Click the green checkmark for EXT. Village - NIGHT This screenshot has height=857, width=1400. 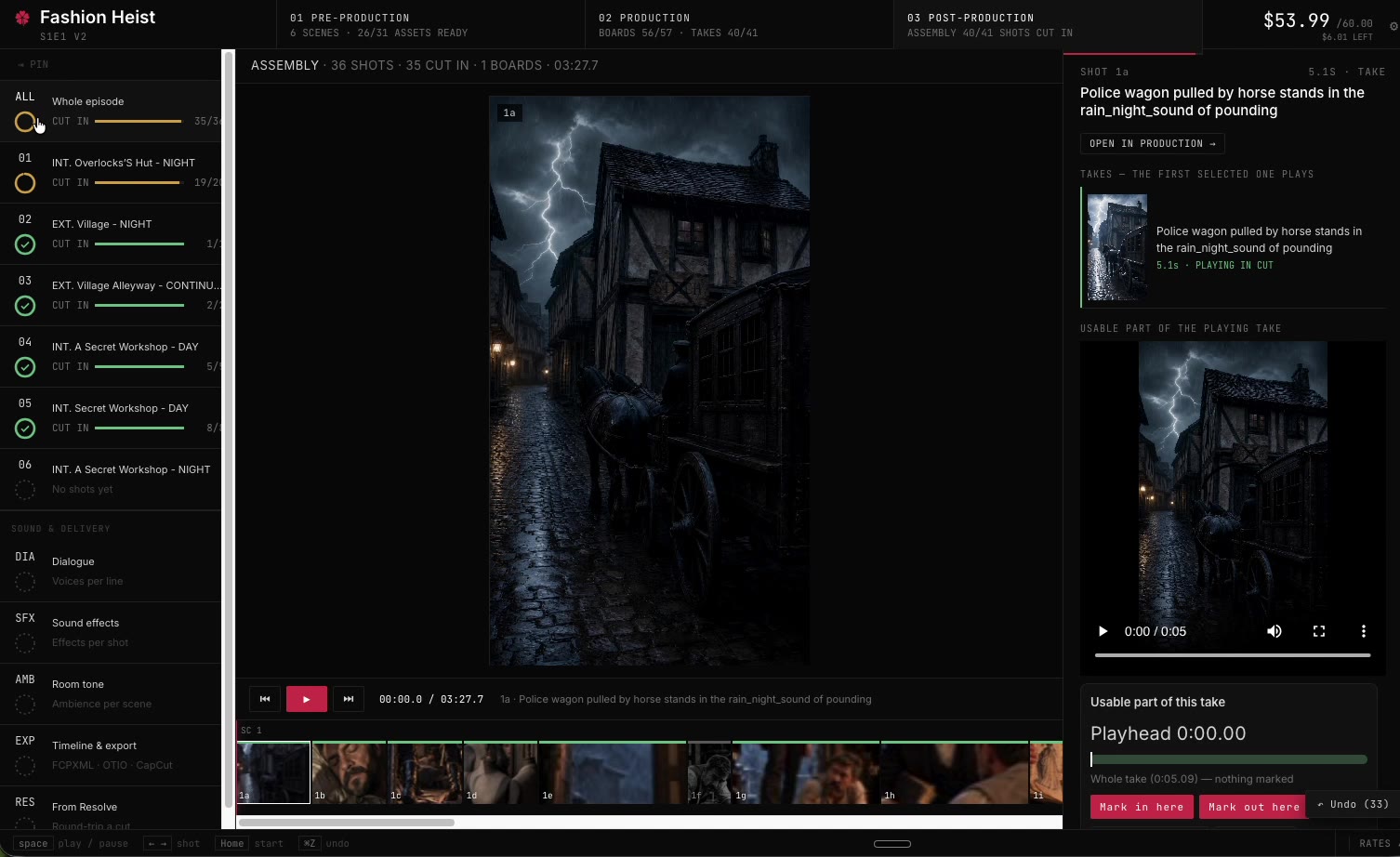[x=25, y=244]
